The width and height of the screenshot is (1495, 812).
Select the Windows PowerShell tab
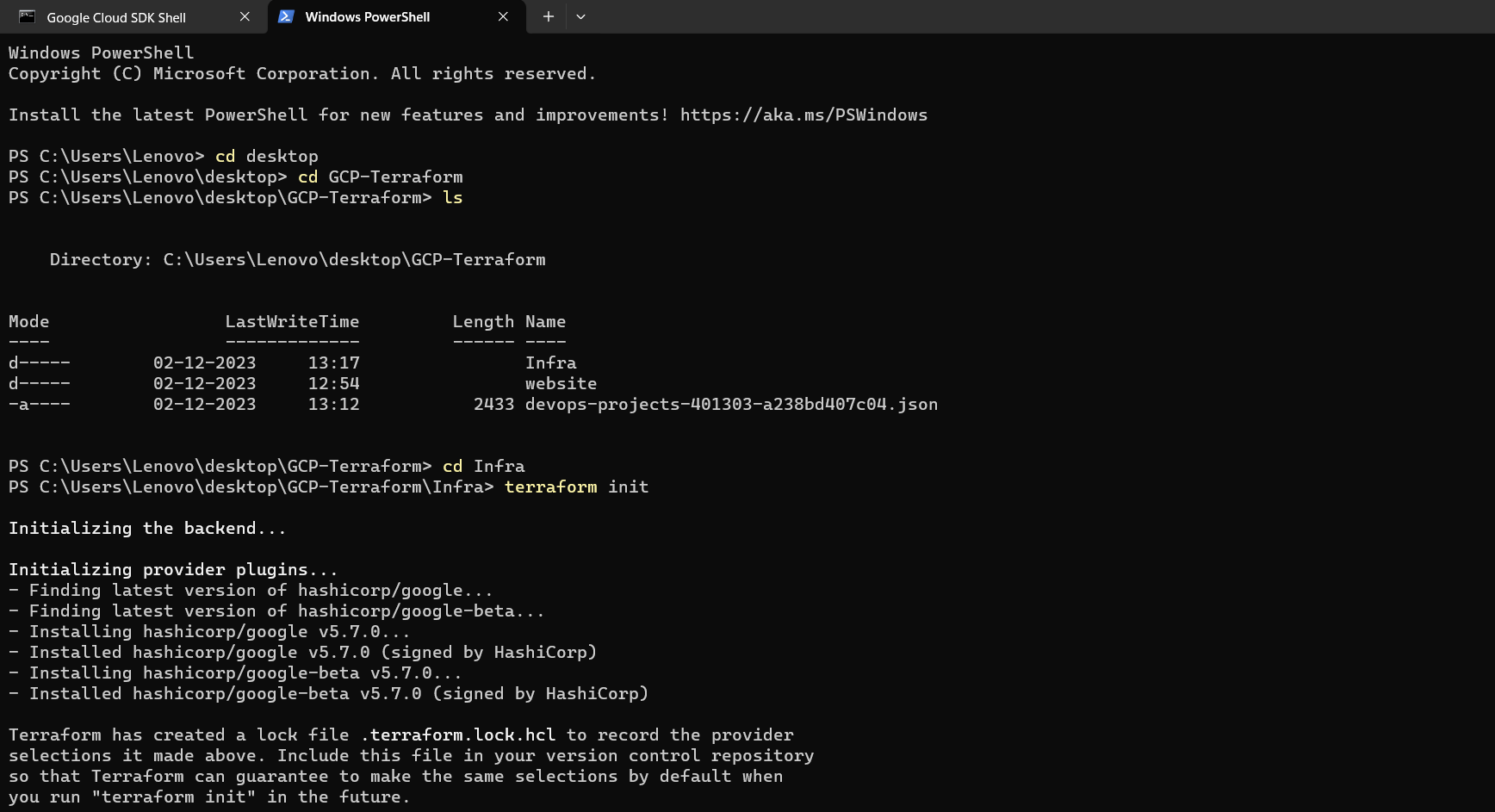click(x=368, y=17)
